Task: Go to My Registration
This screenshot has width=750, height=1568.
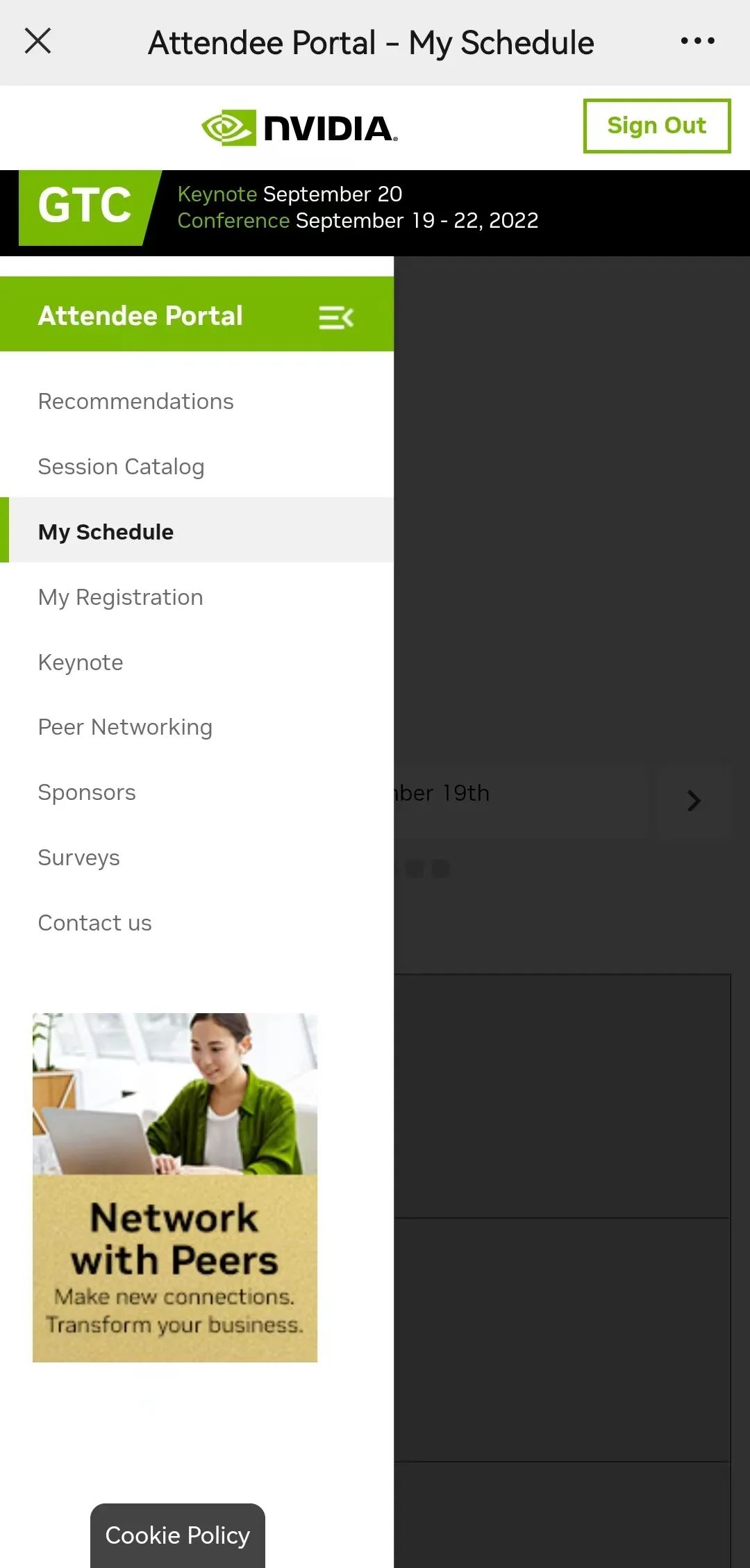Action: pos(120,597)
